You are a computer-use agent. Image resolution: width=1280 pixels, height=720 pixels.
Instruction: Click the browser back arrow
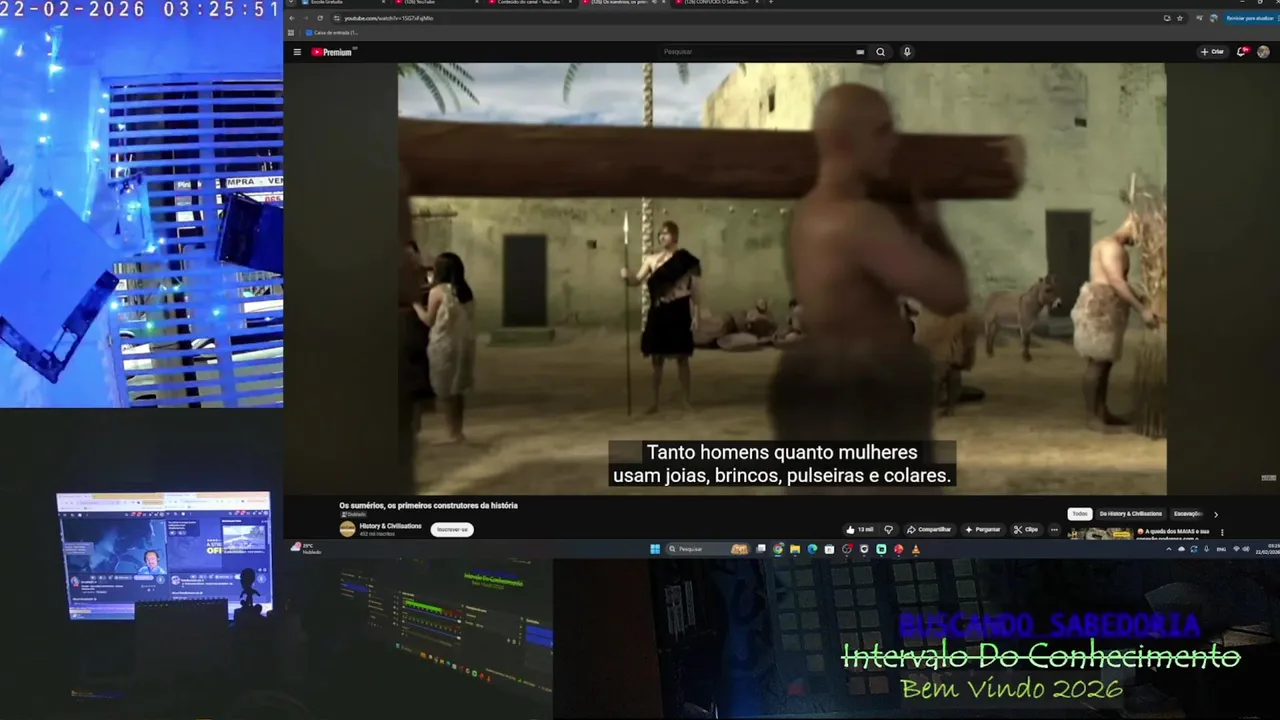291,18
